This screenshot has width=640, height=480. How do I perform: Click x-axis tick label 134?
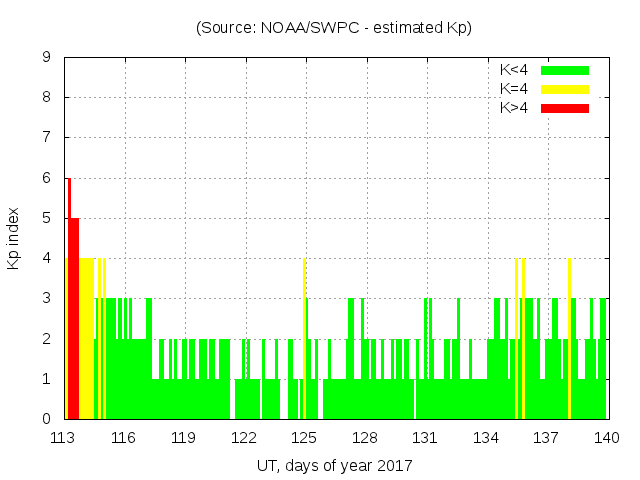click(x=486, y=438)
